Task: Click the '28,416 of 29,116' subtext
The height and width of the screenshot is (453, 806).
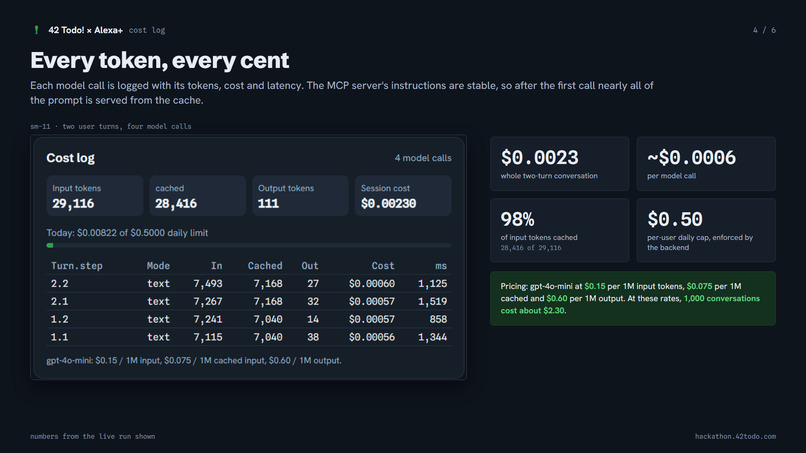Action: pyautogui.click(x=531, y=248)
